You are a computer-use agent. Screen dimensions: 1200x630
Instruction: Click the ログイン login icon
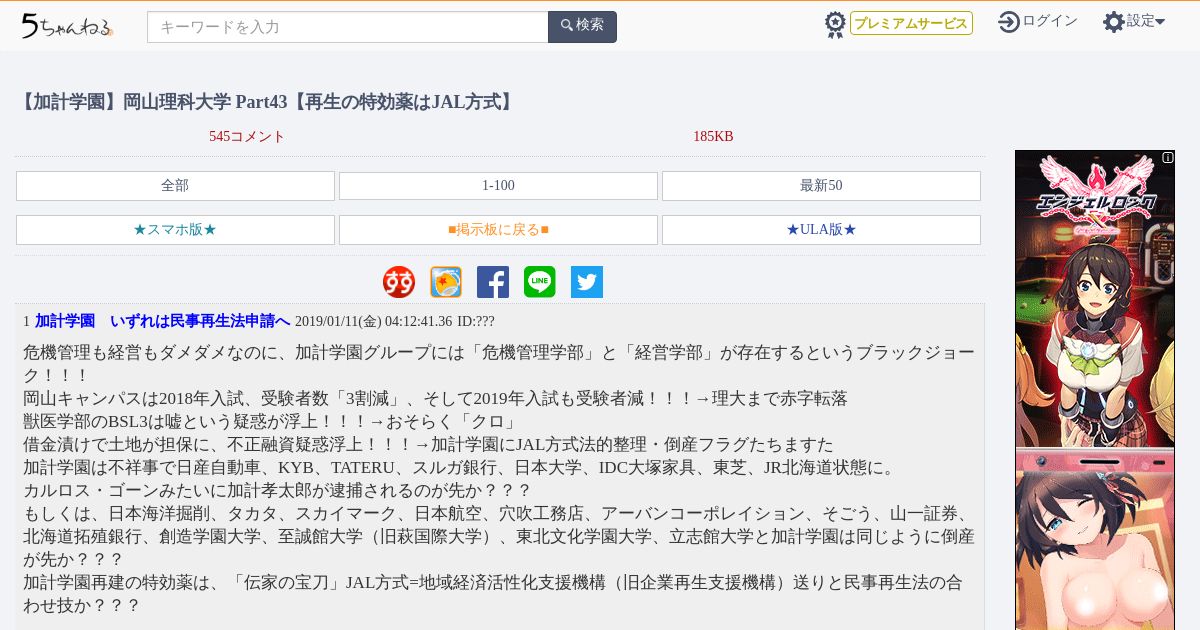click(1008, 22)
